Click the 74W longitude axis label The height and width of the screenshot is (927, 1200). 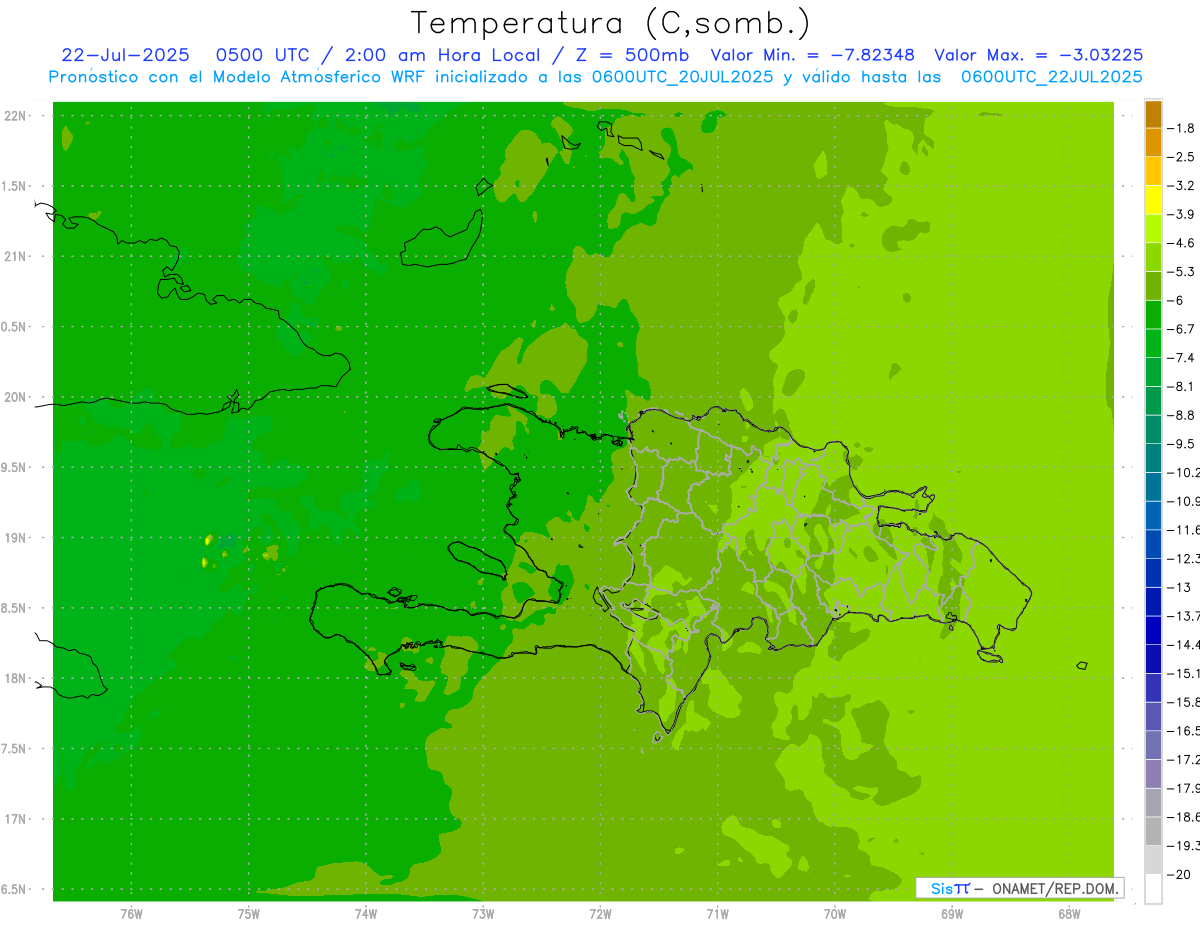coord(365,913)
